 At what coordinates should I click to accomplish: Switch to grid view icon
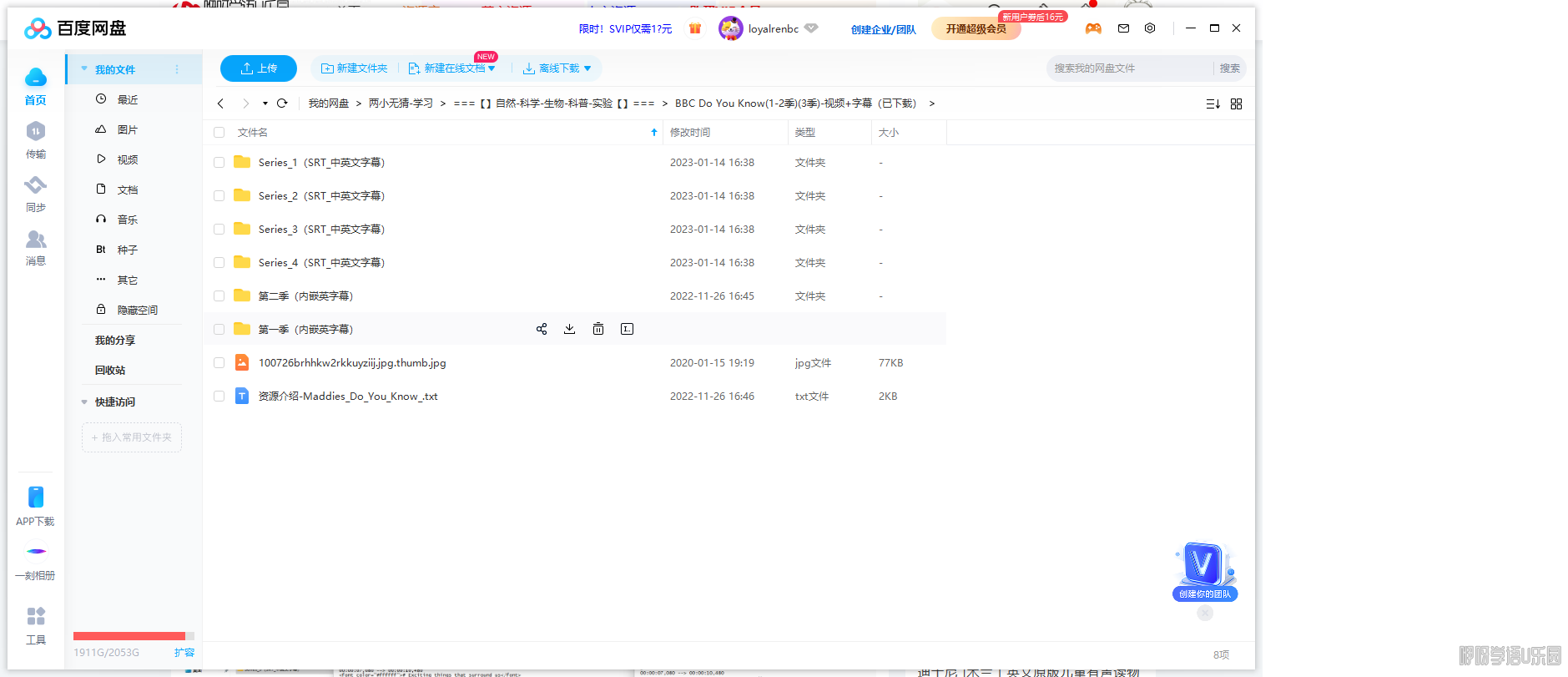[x=1237, y=104]
